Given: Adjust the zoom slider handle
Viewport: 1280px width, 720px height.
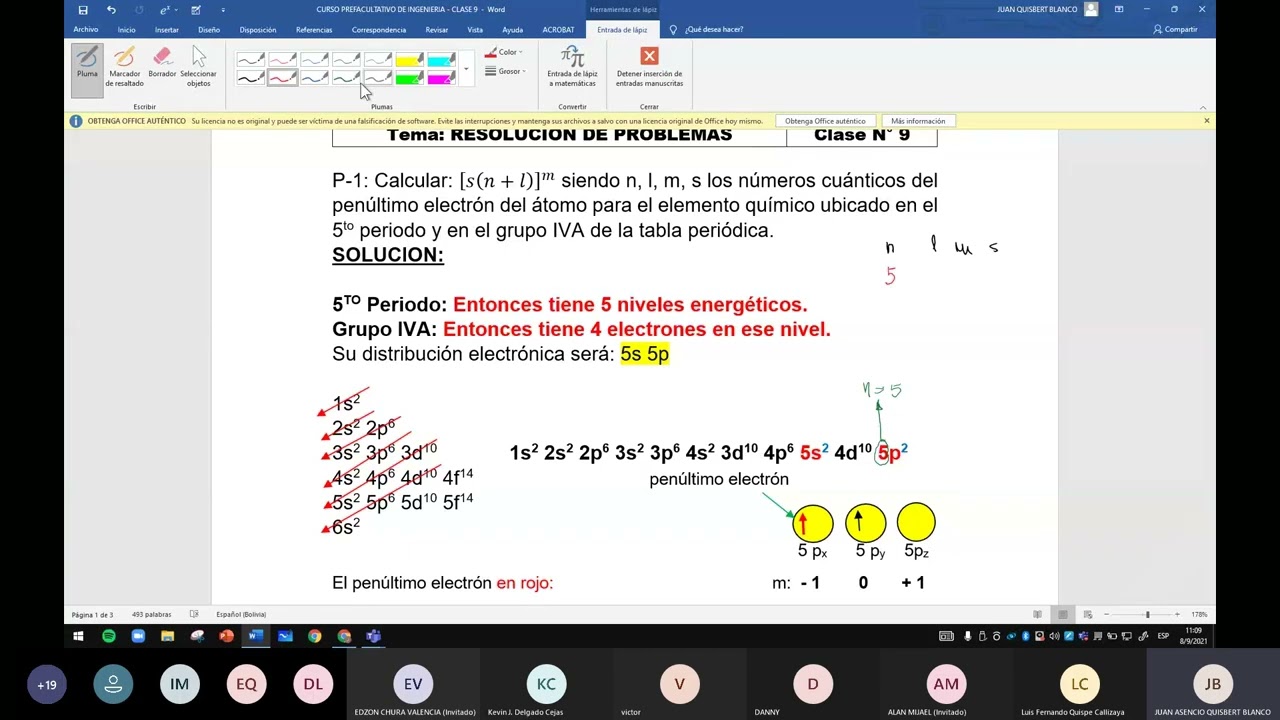Looking at the screenshot, I should click(x=1148, y=614).
